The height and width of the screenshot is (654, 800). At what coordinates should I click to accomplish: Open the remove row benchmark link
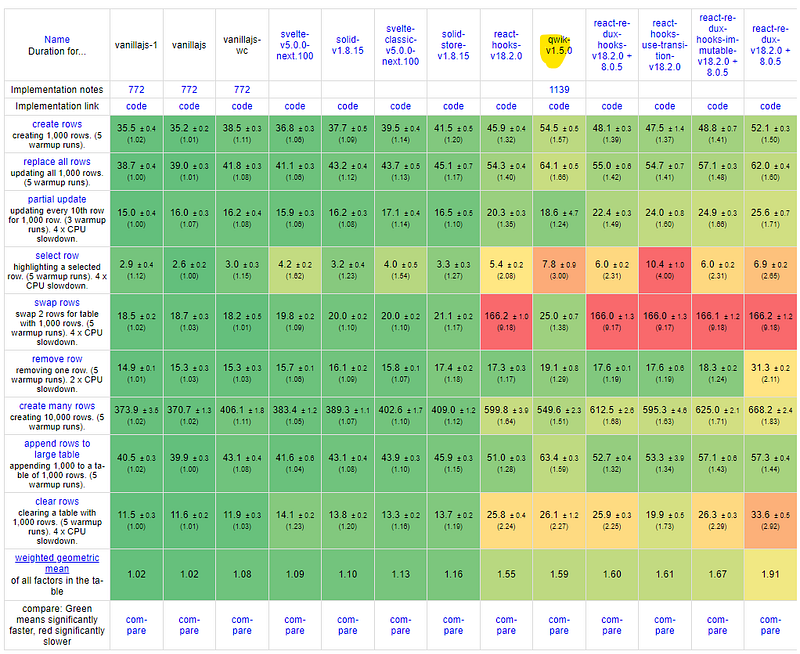coord(57,359)
